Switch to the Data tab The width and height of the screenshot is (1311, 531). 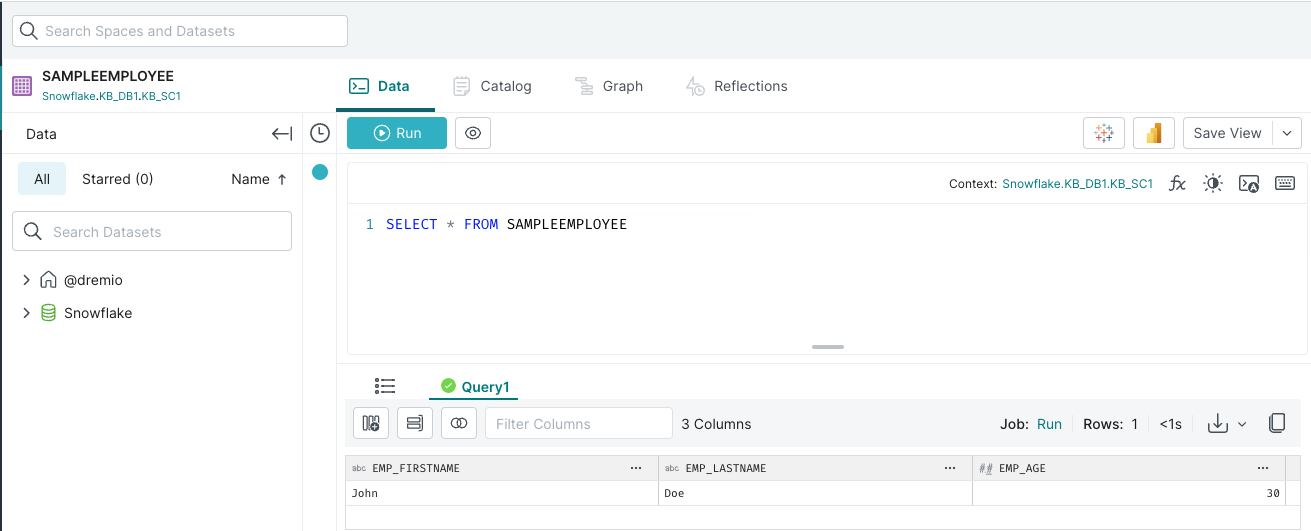379,86
